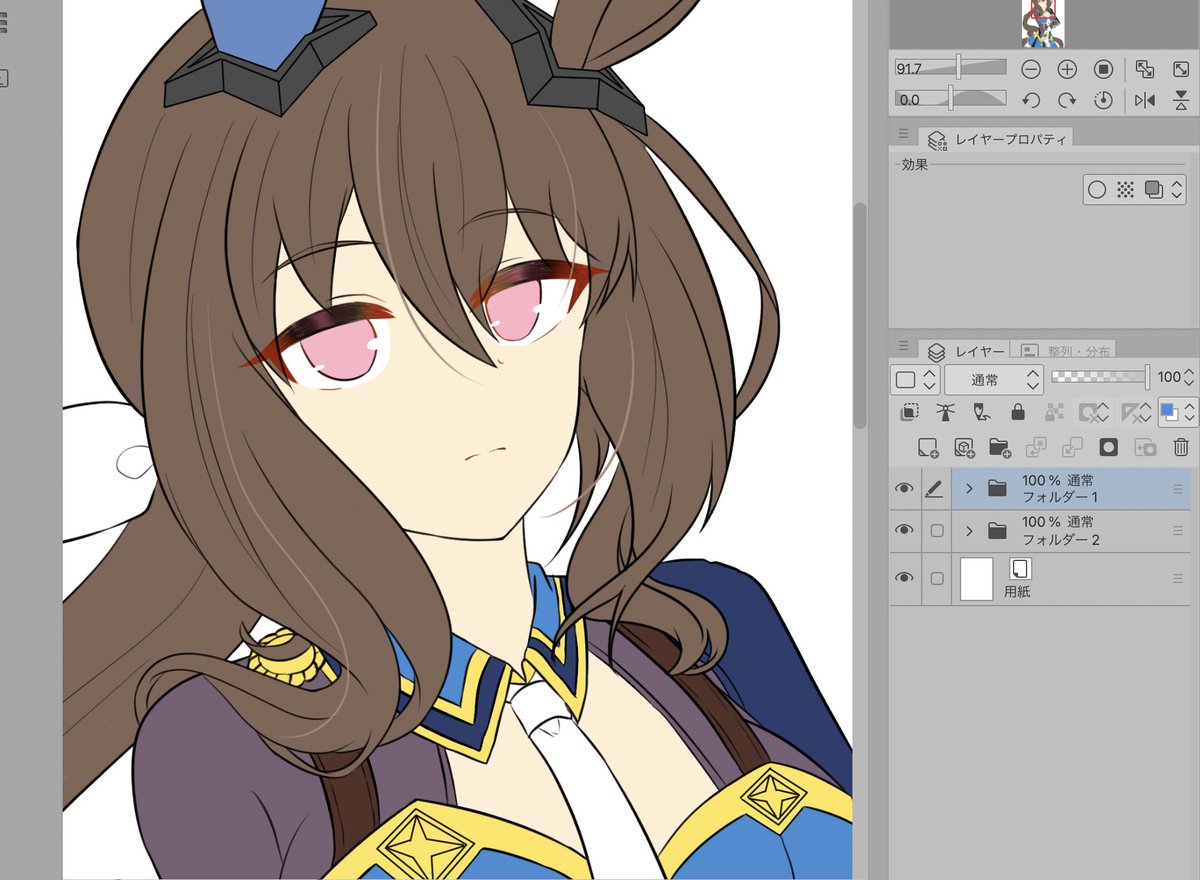This screenshot has width=1200, height=880.
Task: Hide the 用紙 paper layer
Action: [x=904, y=578]
